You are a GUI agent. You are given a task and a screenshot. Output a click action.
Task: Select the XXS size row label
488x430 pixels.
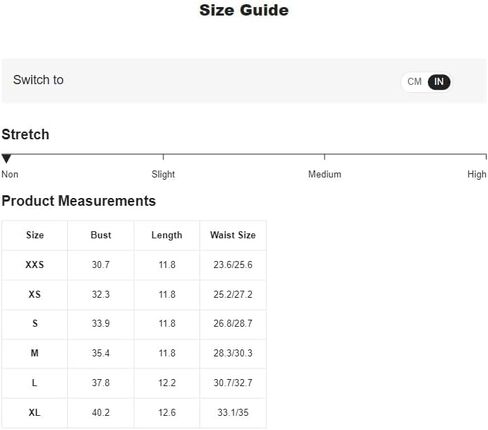pos(35,265)
